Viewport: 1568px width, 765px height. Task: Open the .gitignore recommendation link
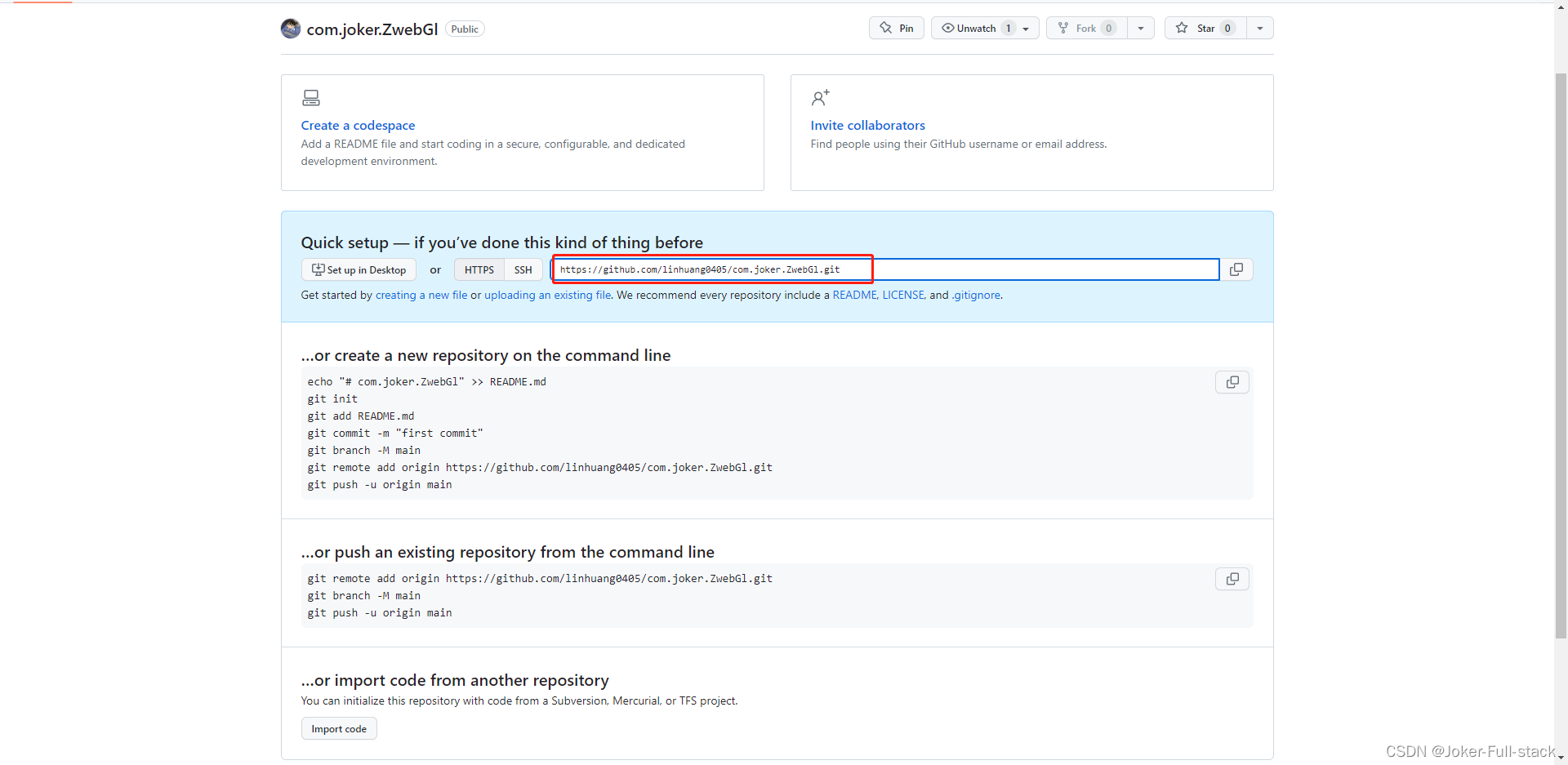coord(976,295)
